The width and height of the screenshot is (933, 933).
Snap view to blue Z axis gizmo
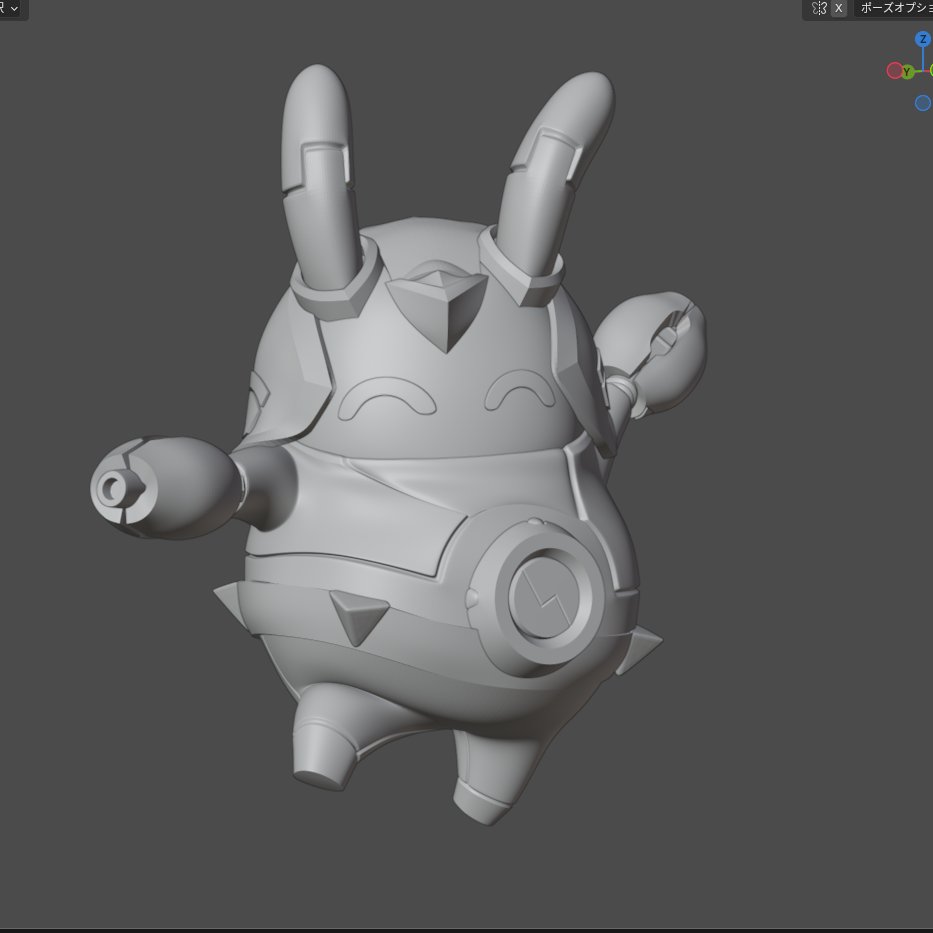923,39
